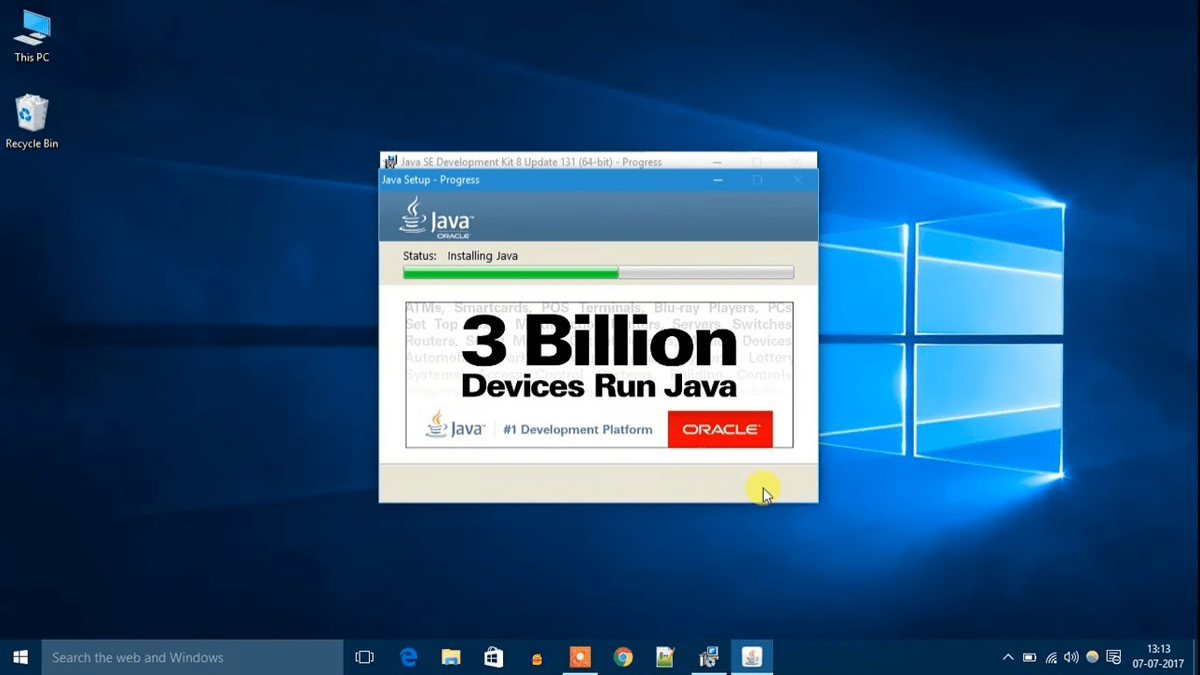Screen dimensions: 1200x675
Task: Expand hidden icons with the tray chevron
Action: pos(1007,657)
